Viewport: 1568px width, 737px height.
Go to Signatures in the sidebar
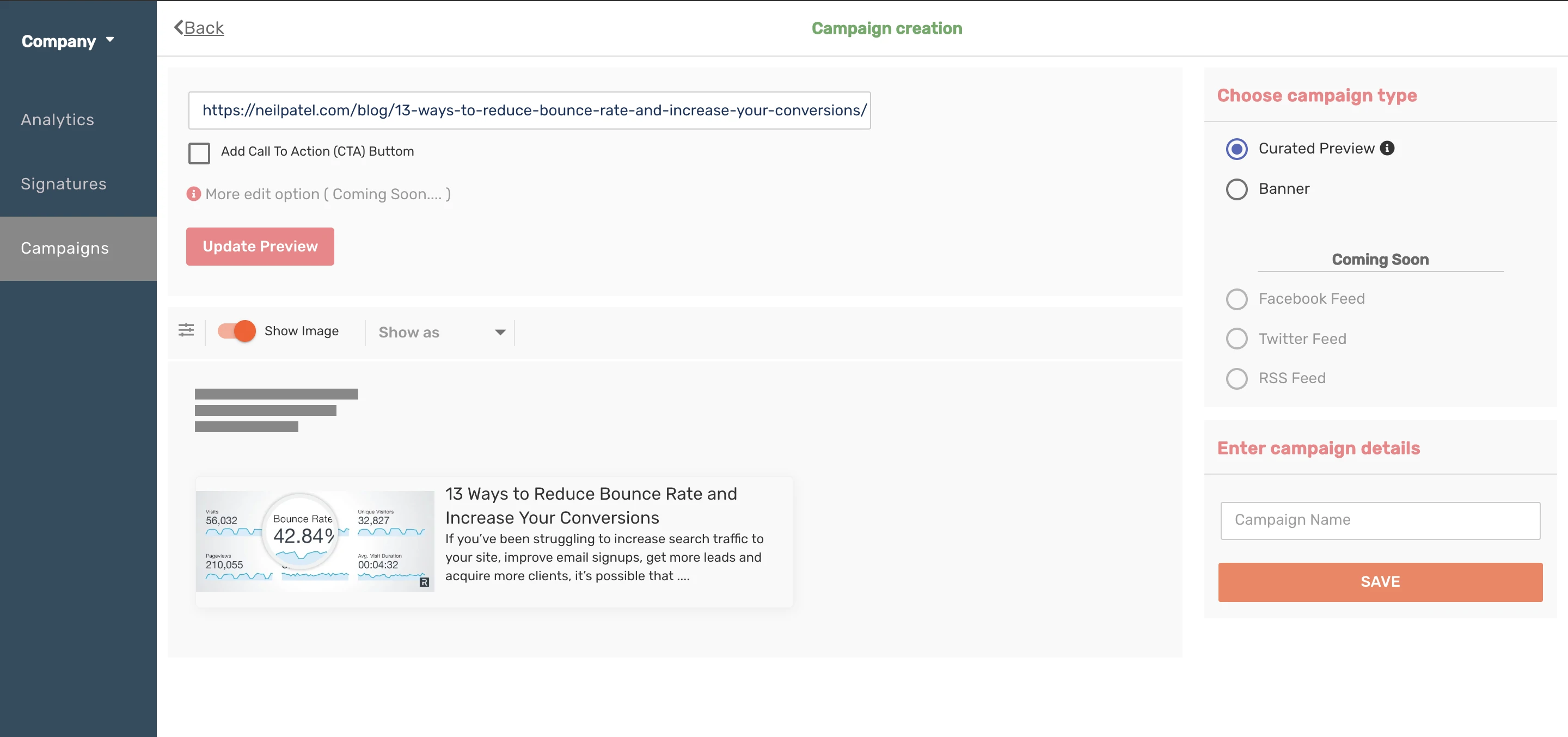[63, 184]
